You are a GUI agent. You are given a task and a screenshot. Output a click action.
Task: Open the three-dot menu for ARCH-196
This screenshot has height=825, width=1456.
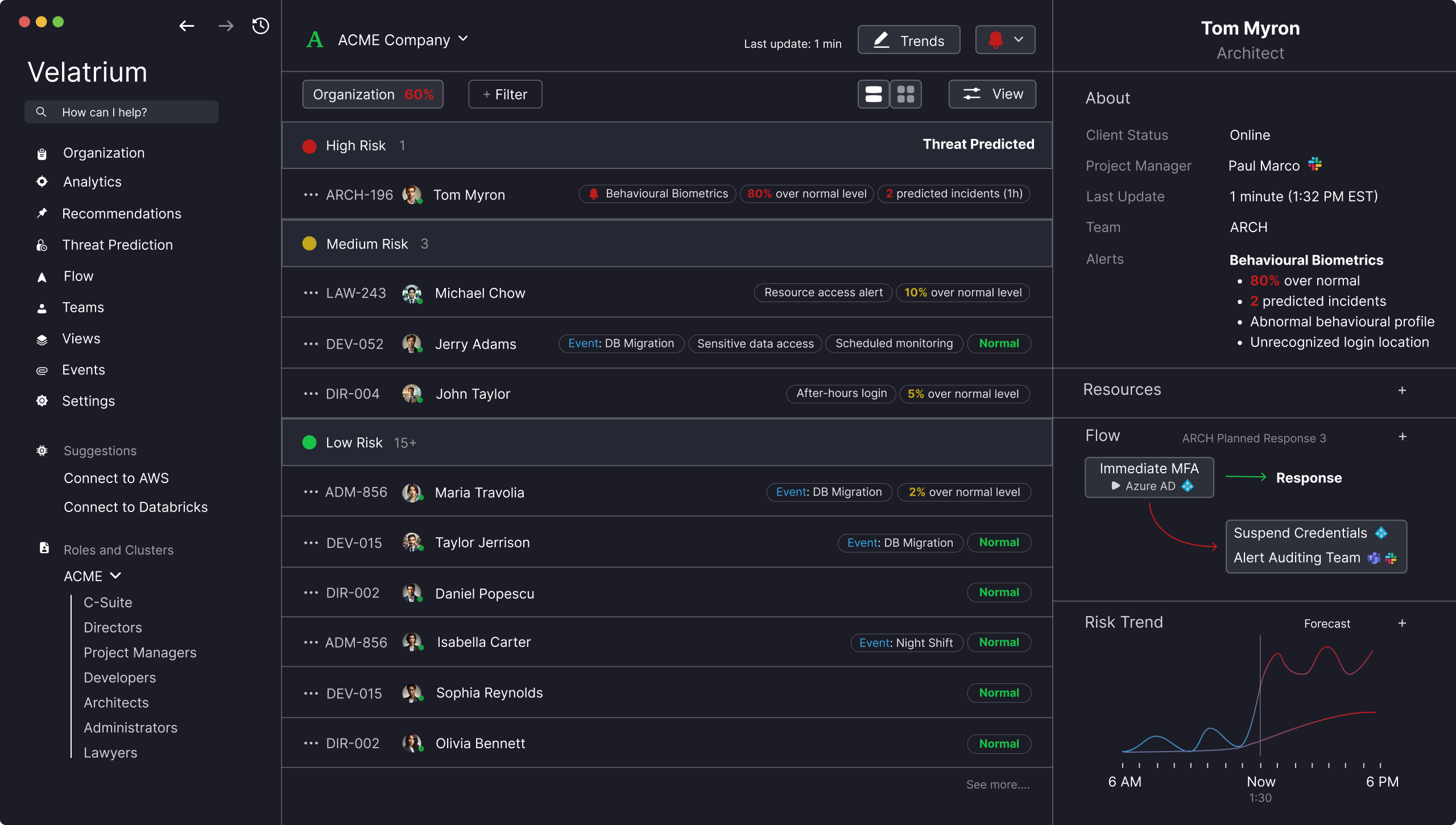(x=311, y=195)
